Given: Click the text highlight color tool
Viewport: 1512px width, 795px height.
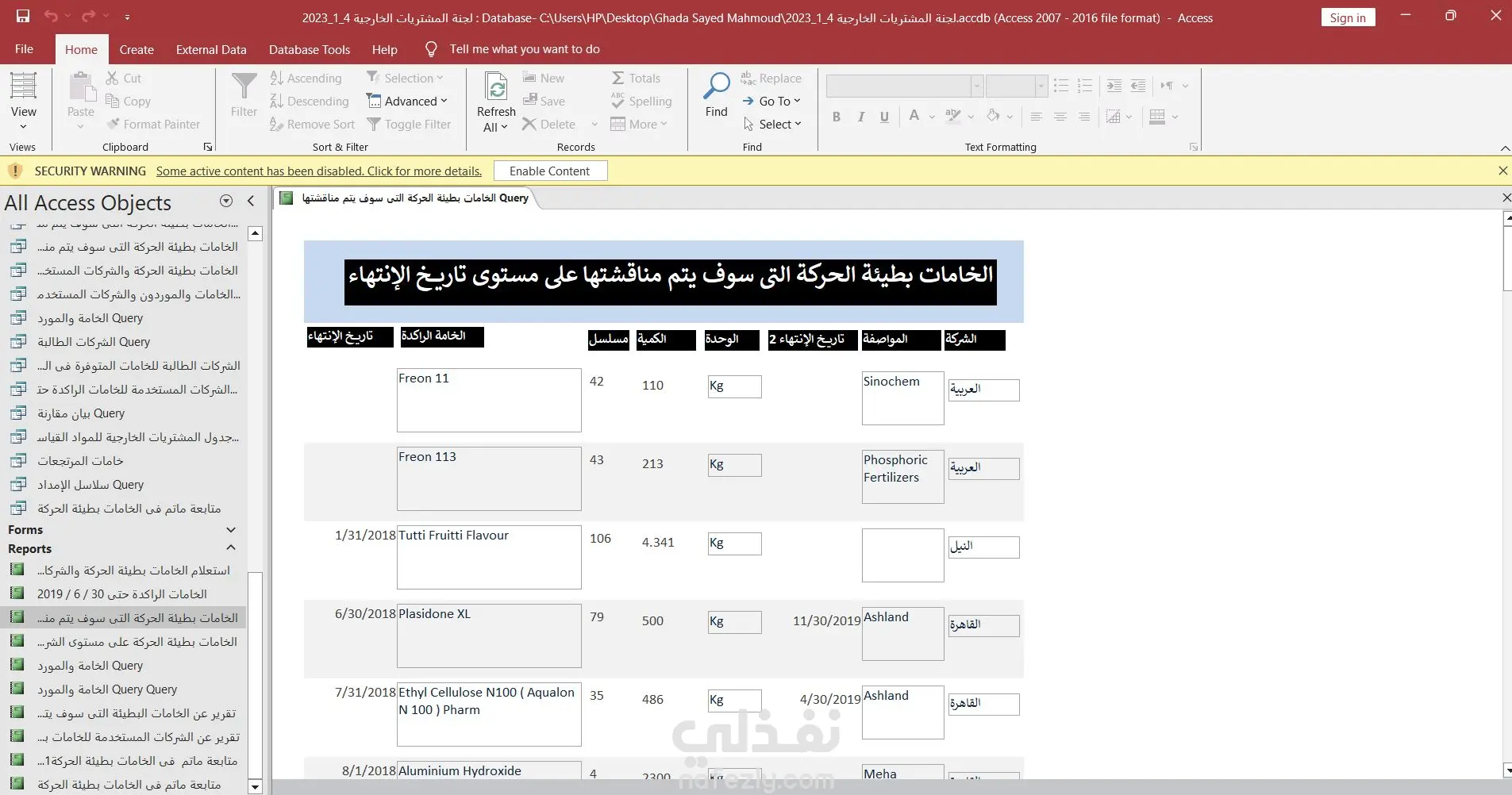Looking at the screenshot, I should [953, 117].
